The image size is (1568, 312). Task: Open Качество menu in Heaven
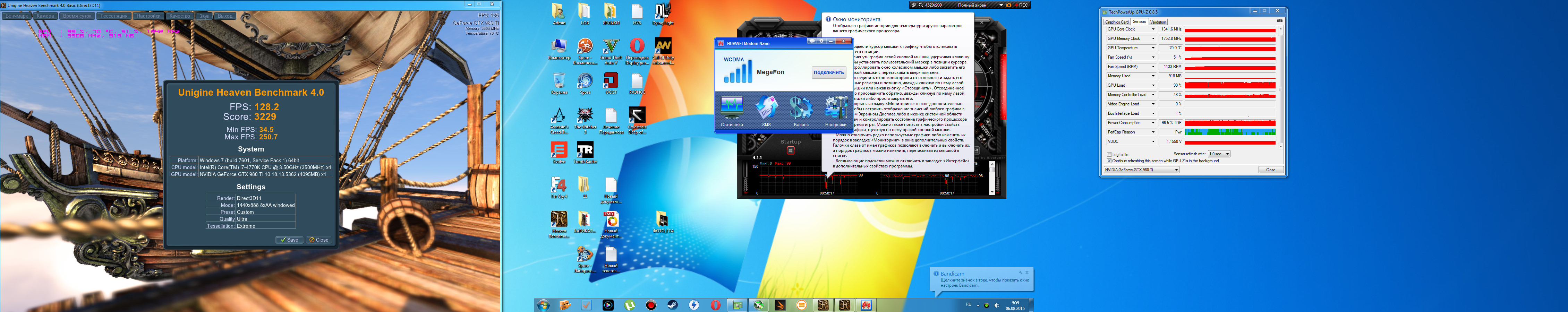click(180, 16)
